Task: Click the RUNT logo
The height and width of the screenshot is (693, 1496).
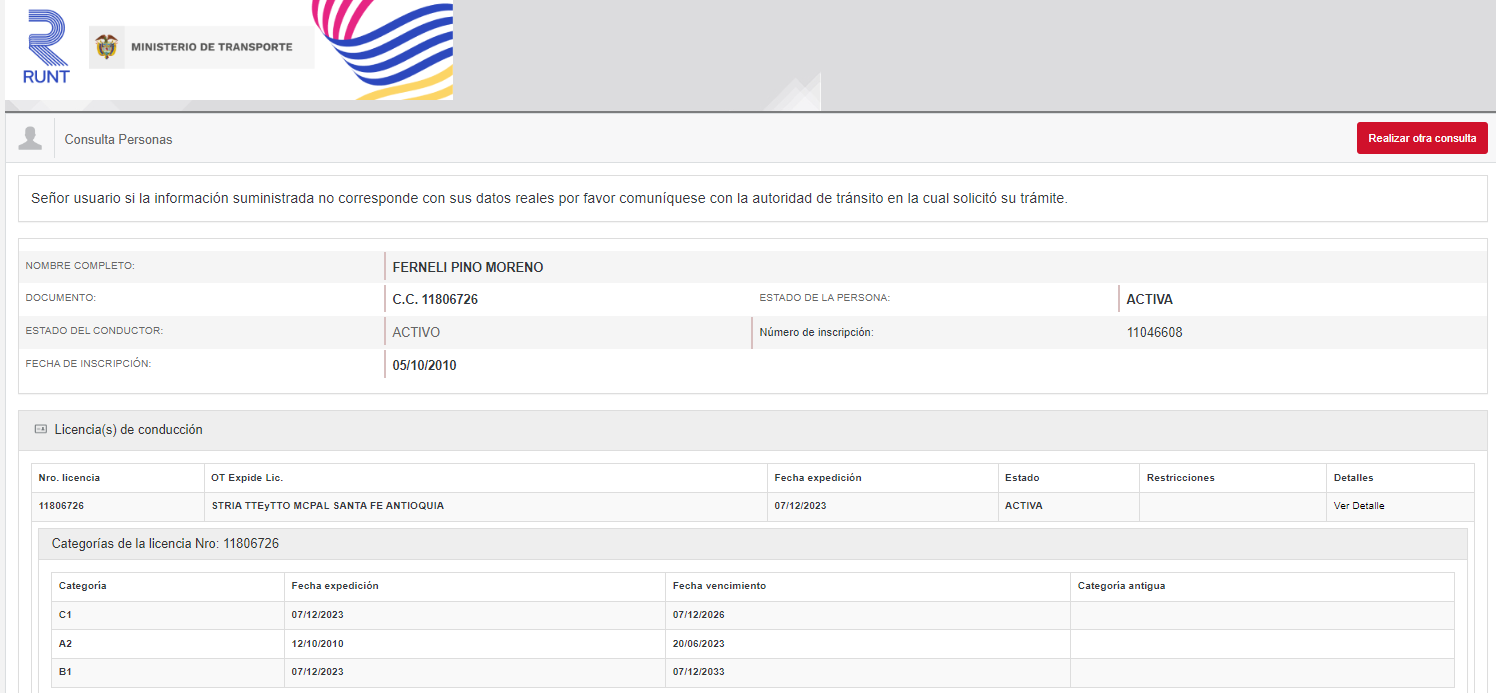Action: coord(46,47)
